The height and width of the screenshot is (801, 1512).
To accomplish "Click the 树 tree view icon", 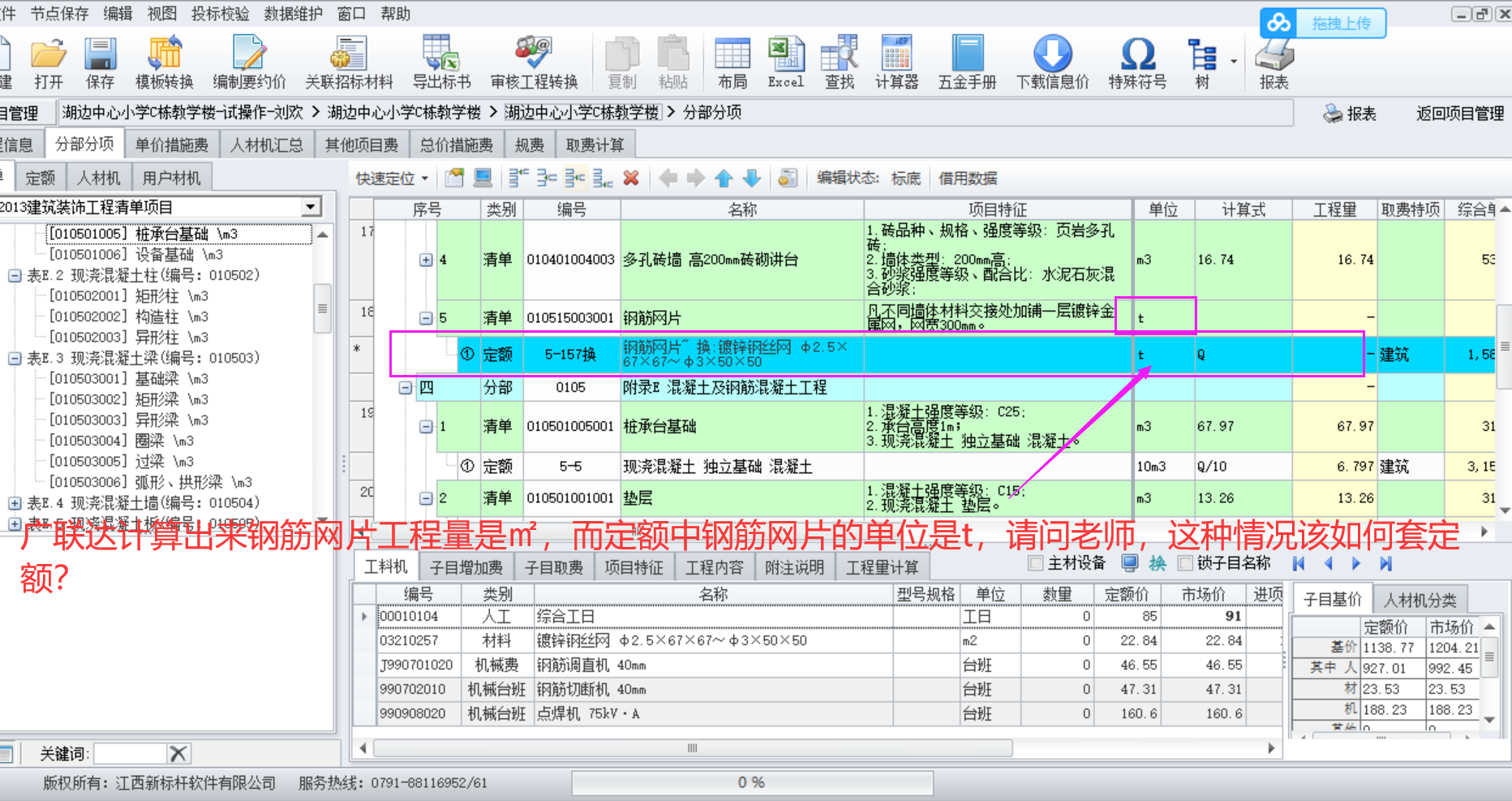I will point(1202,62).
